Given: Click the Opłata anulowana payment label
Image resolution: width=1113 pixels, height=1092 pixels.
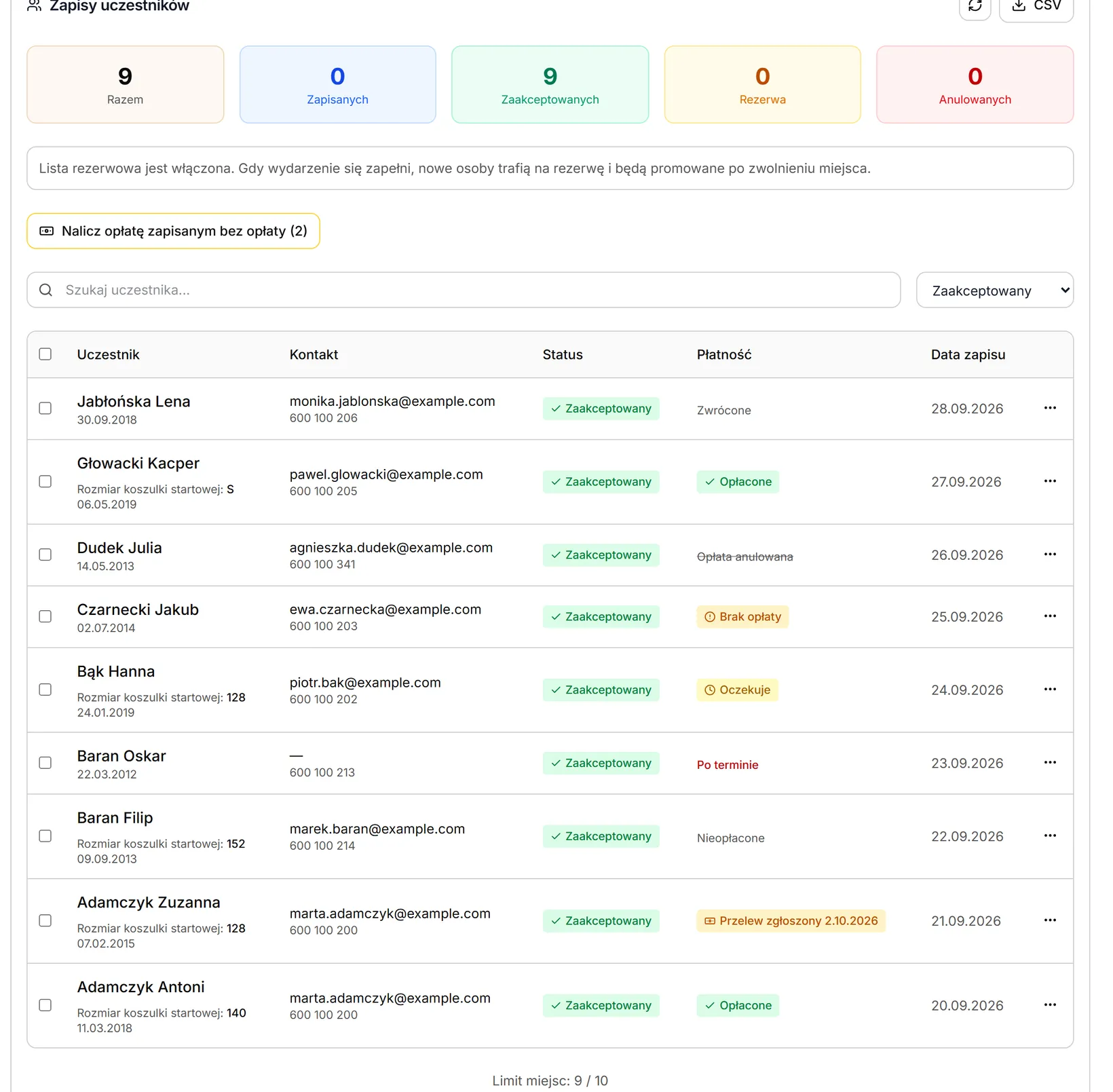Looking at the screenshot, I should [744, 557].
